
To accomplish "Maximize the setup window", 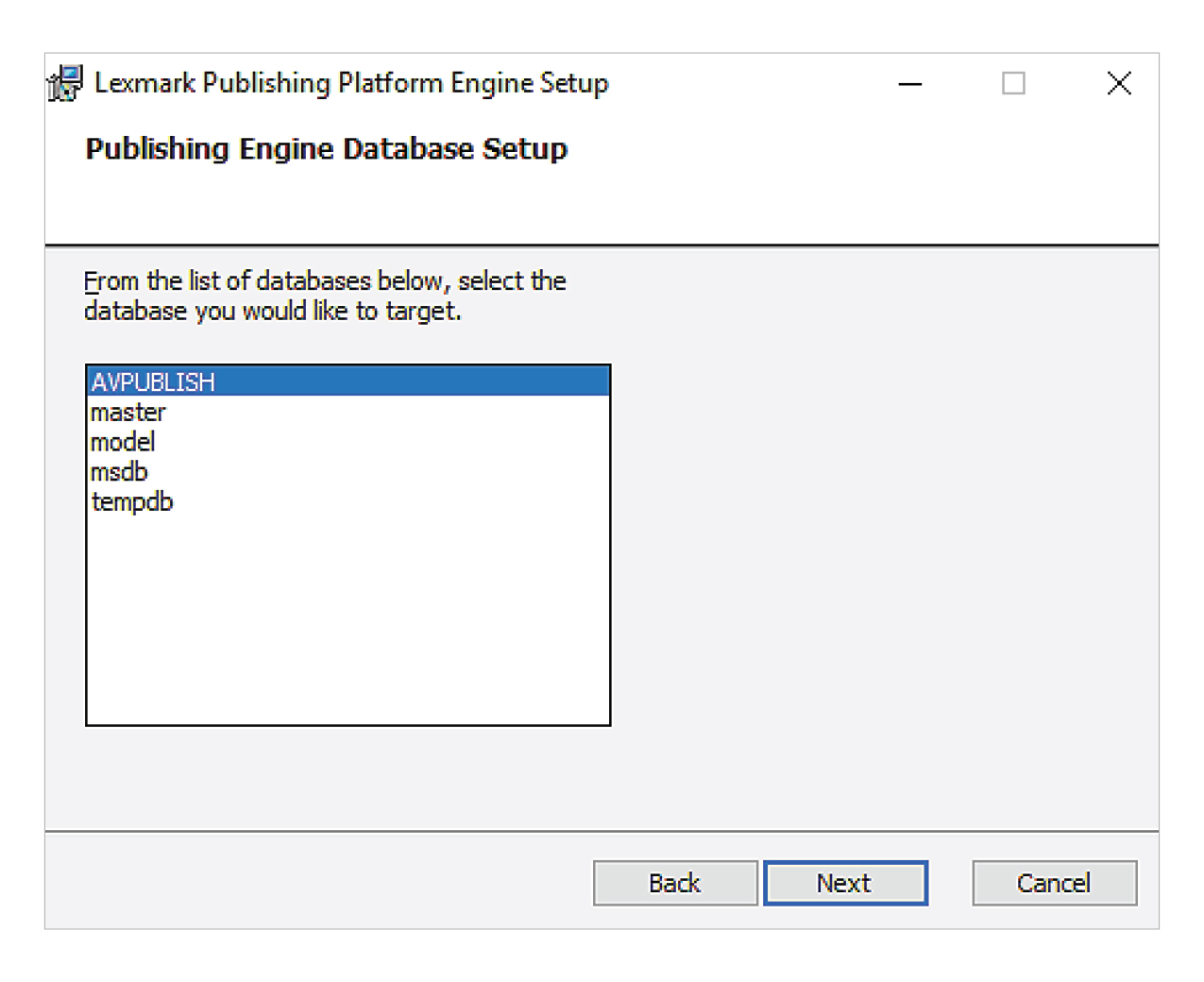I will 1013,84.
